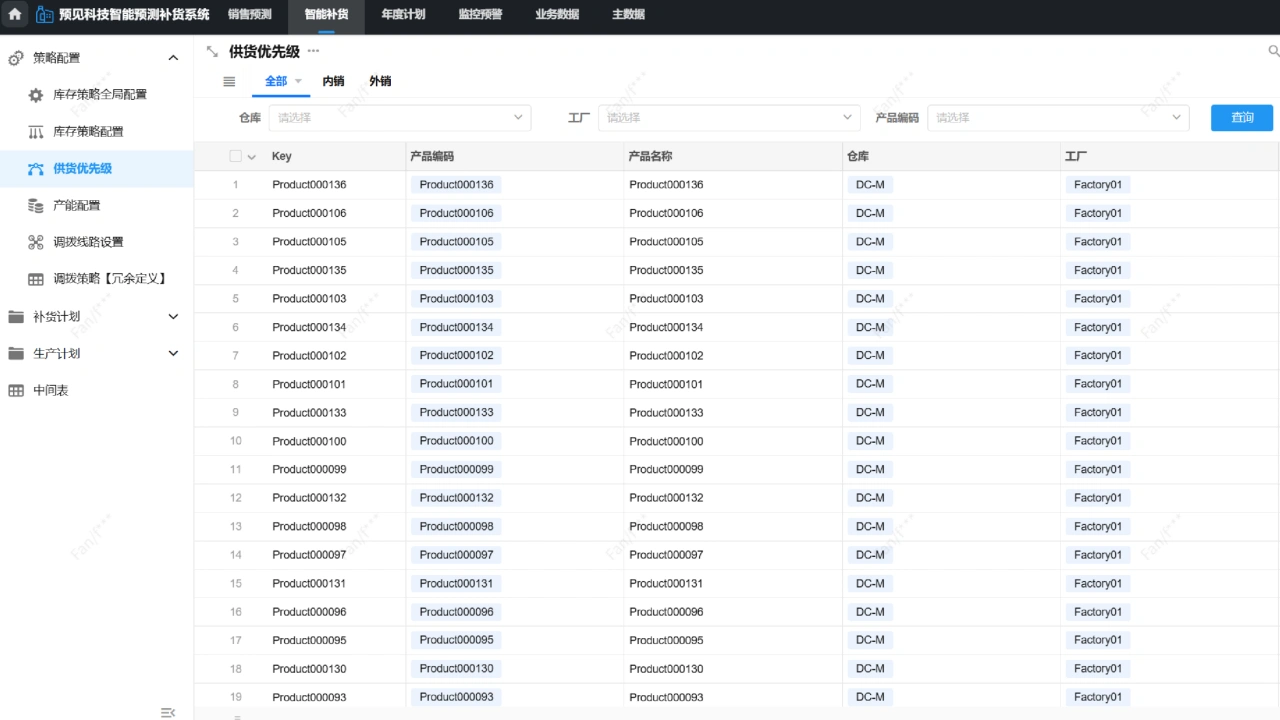
Task: Open the more options ellipsis beside 供货优先级
Action: [313, 52]
